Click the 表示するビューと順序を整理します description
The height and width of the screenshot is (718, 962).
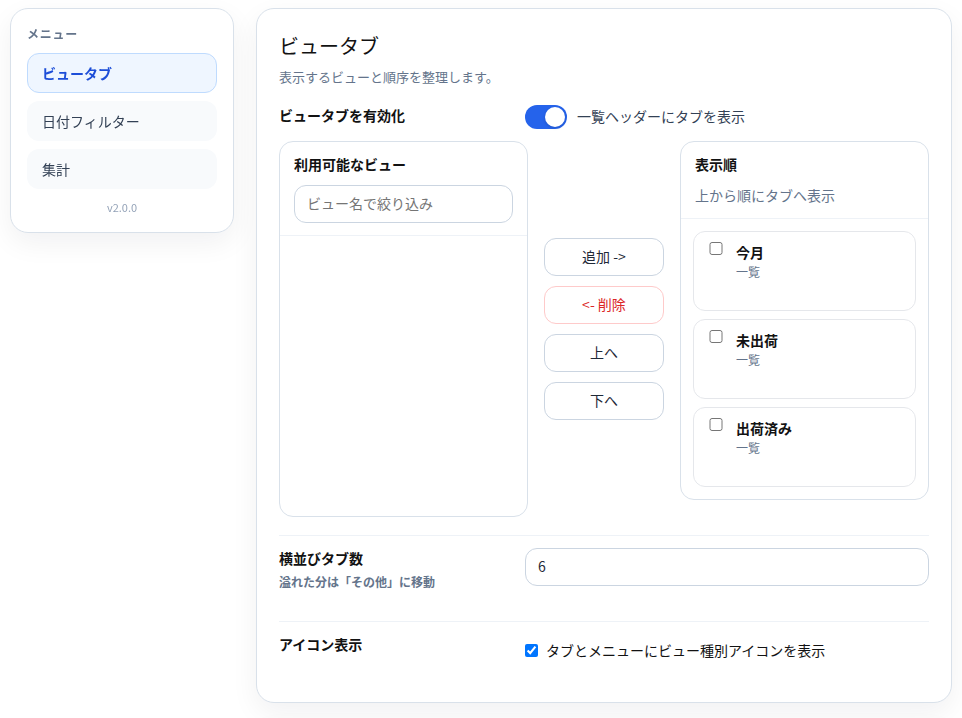[386, 78]
